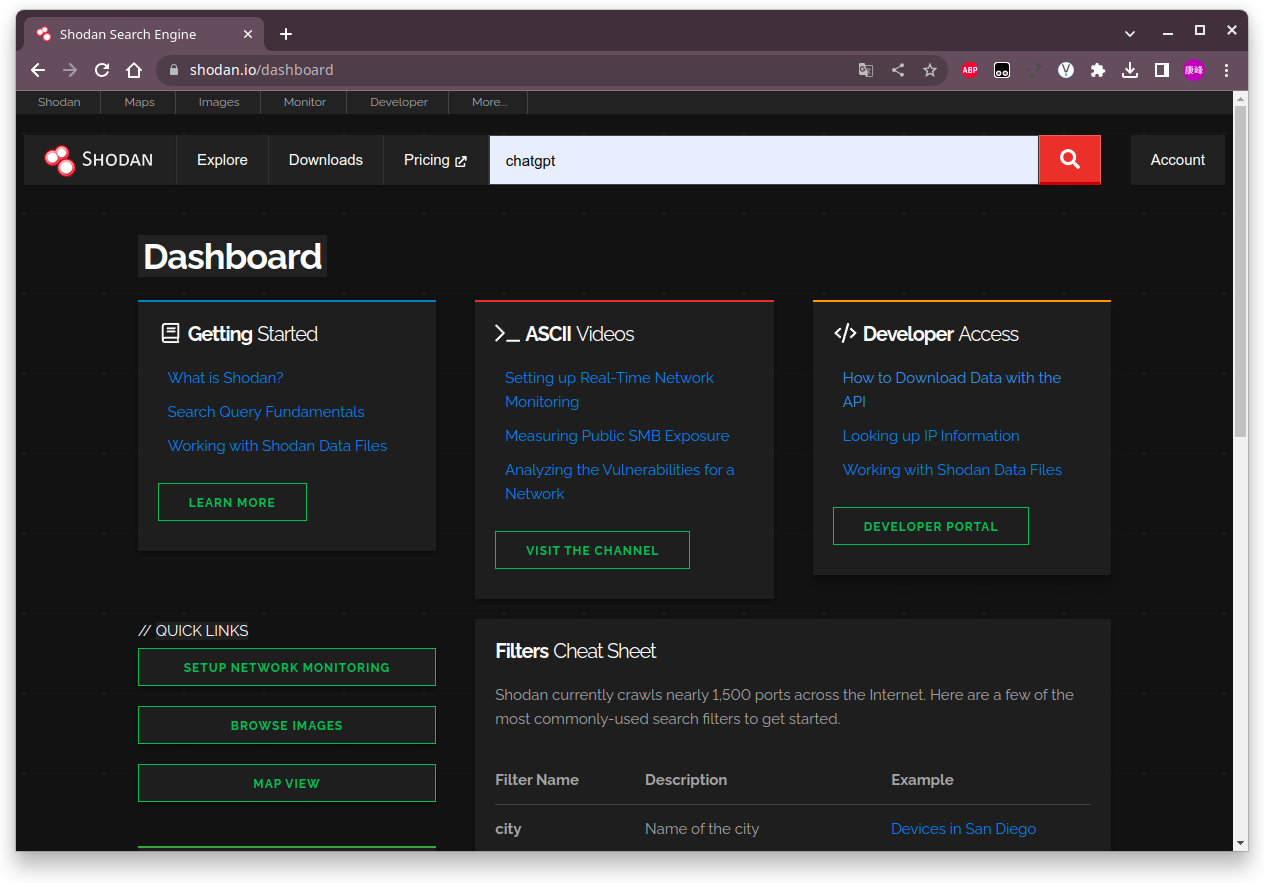Click the share icon in the address bar
The height and width of the screenshot is (883, 1264).
point(897,70)
